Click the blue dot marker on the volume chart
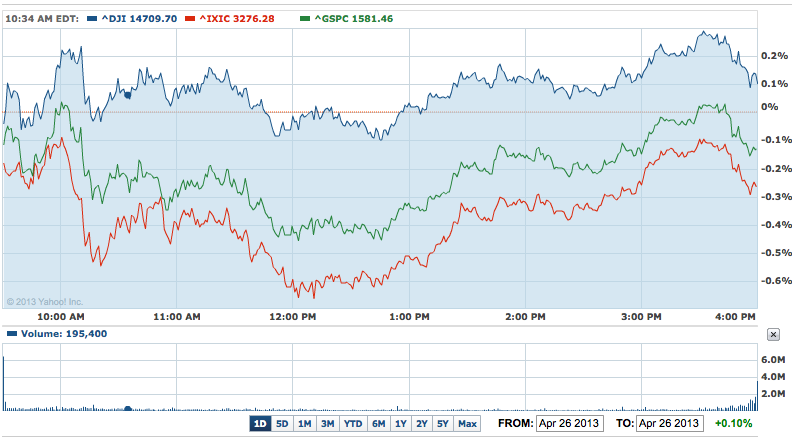This screenshot has height=437, width=792. [127, 408]
